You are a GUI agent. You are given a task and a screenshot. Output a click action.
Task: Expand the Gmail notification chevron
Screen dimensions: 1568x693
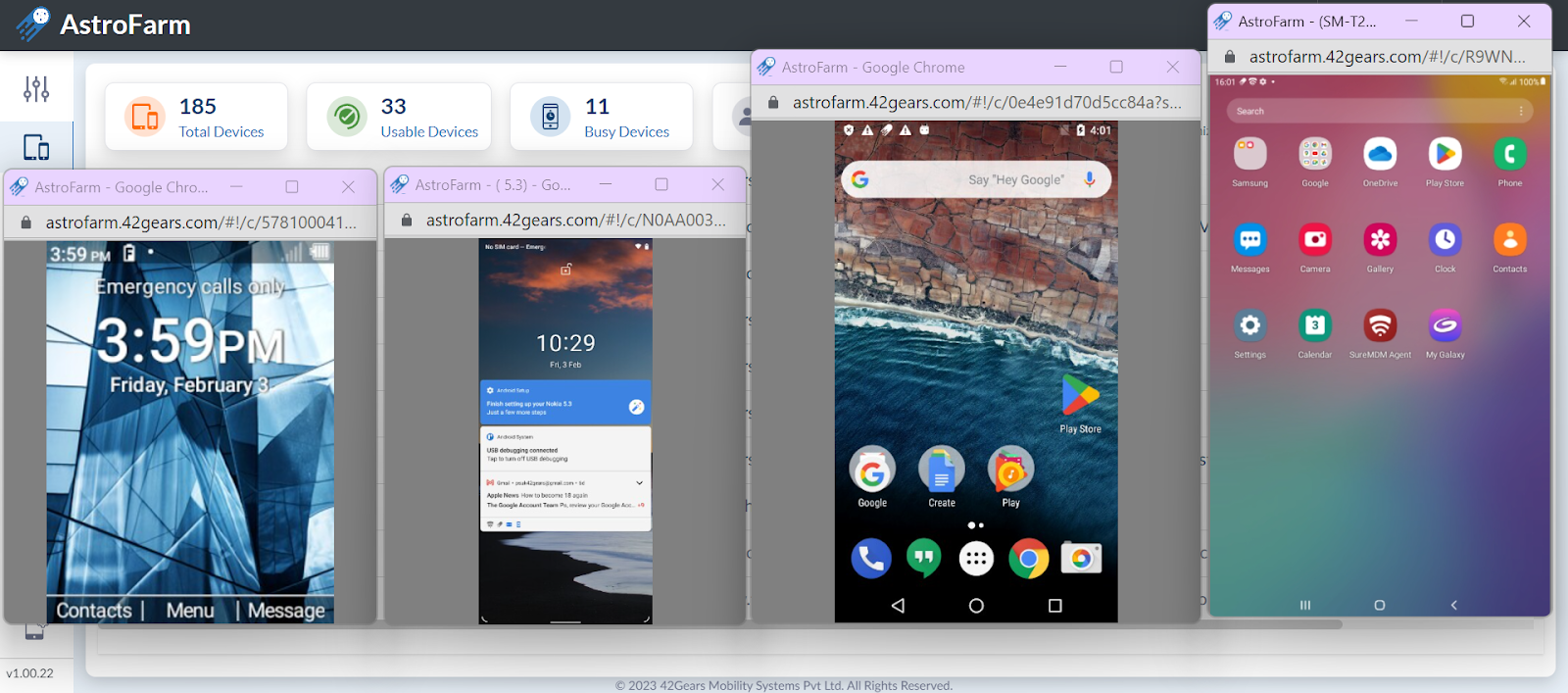[x=640, y=482]
